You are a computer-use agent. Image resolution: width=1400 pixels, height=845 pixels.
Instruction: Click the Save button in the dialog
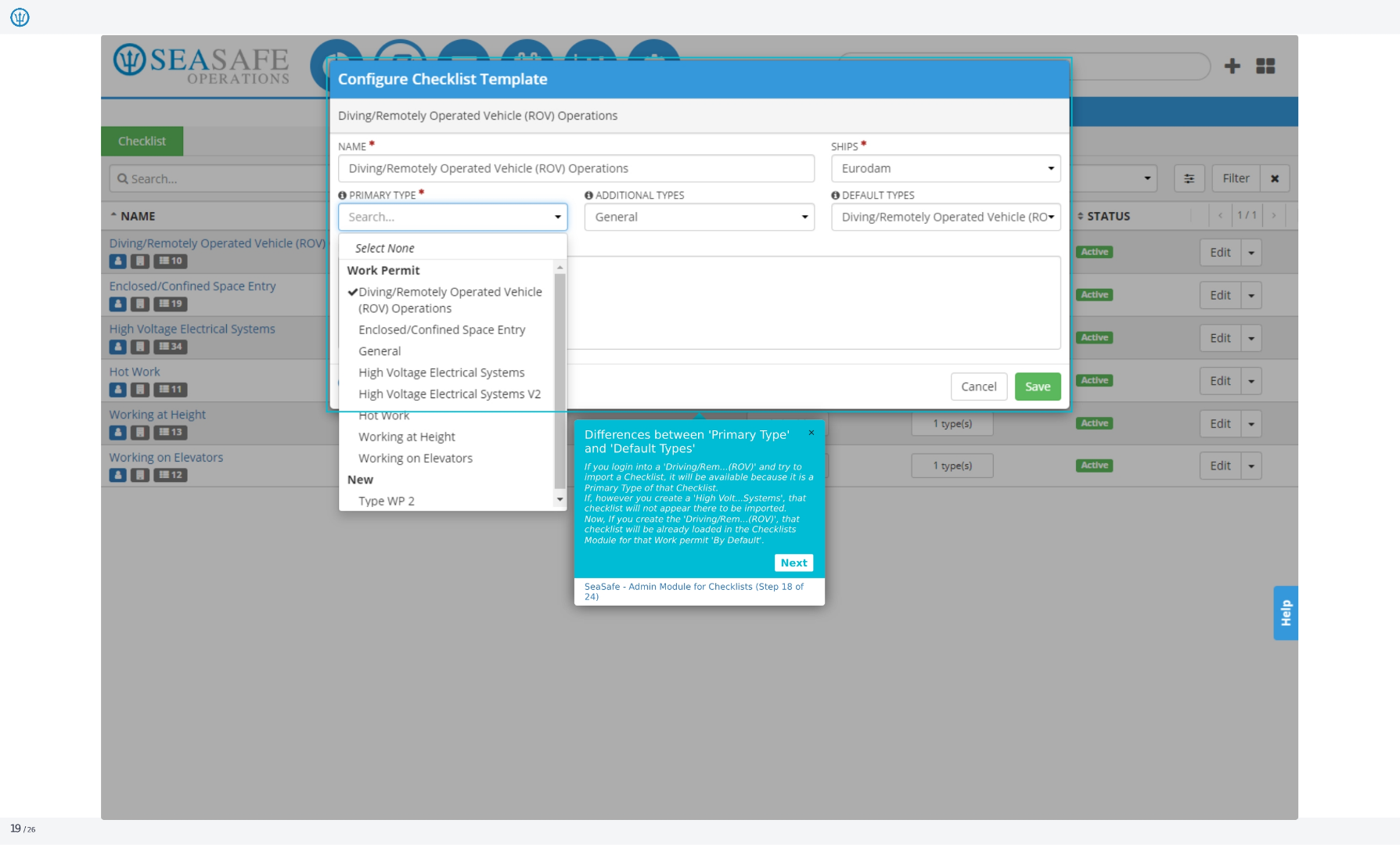(x=1038, y=387)
